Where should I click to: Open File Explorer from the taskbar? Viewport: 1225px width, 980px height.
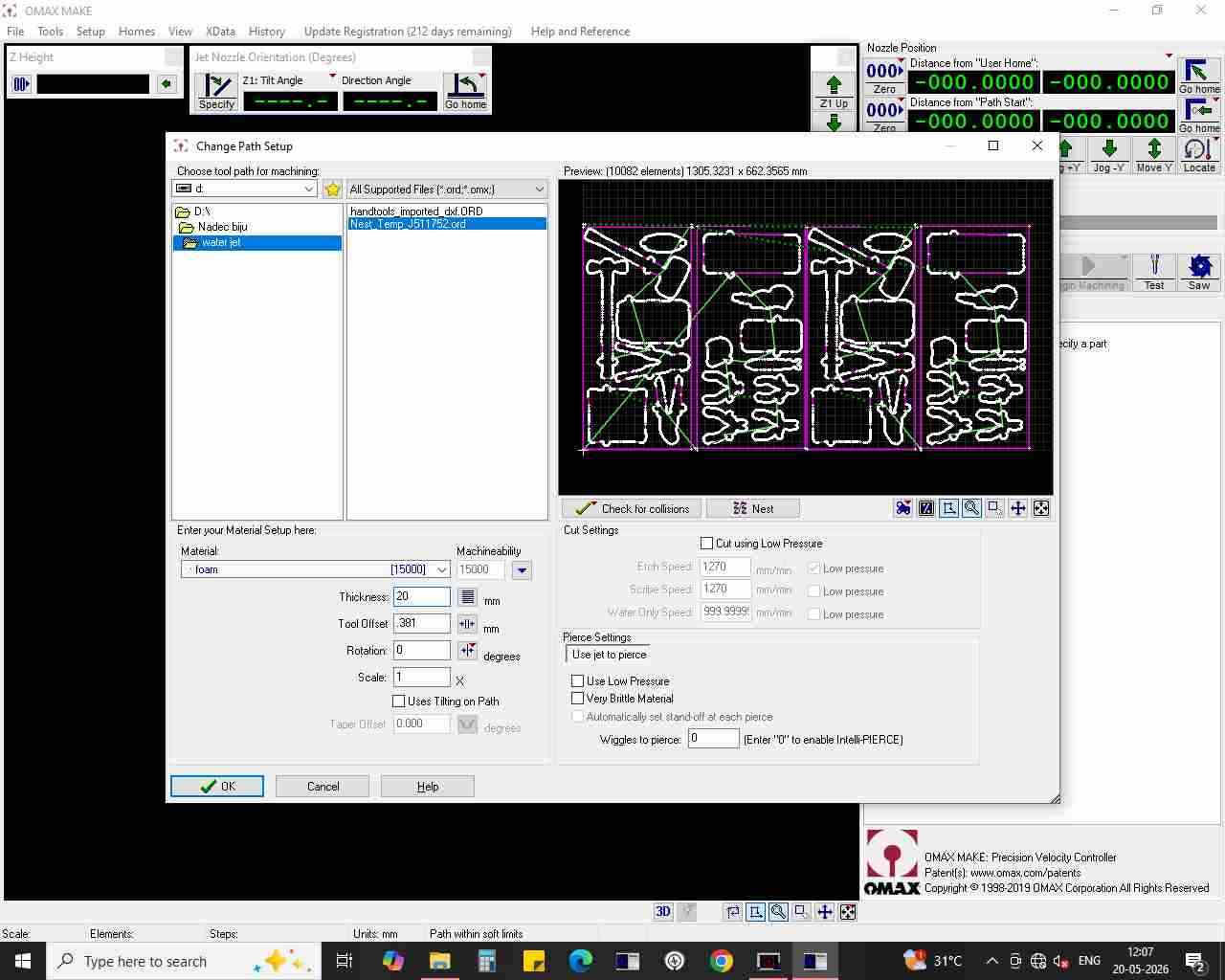pos(439,961)
